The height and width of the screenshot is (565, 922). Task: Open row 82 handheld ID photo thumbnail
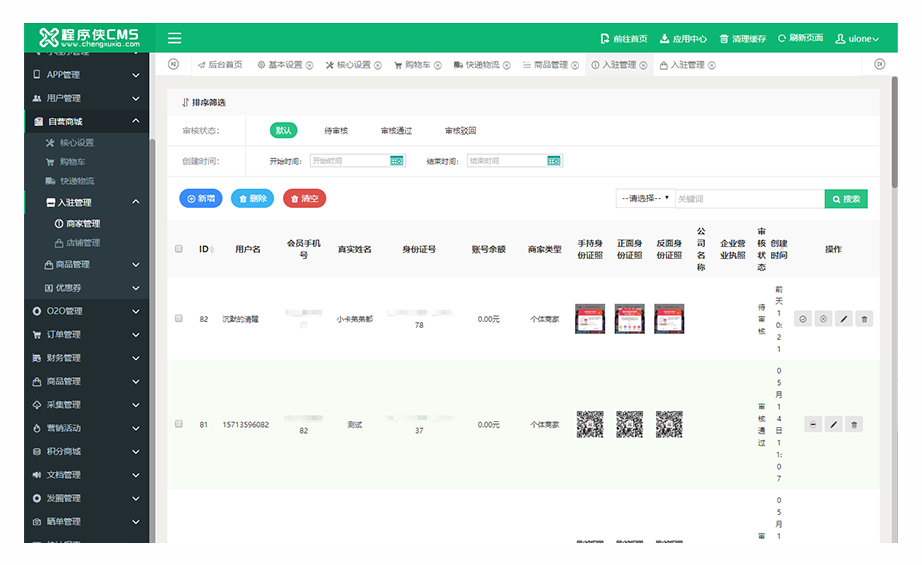point(590,319)
